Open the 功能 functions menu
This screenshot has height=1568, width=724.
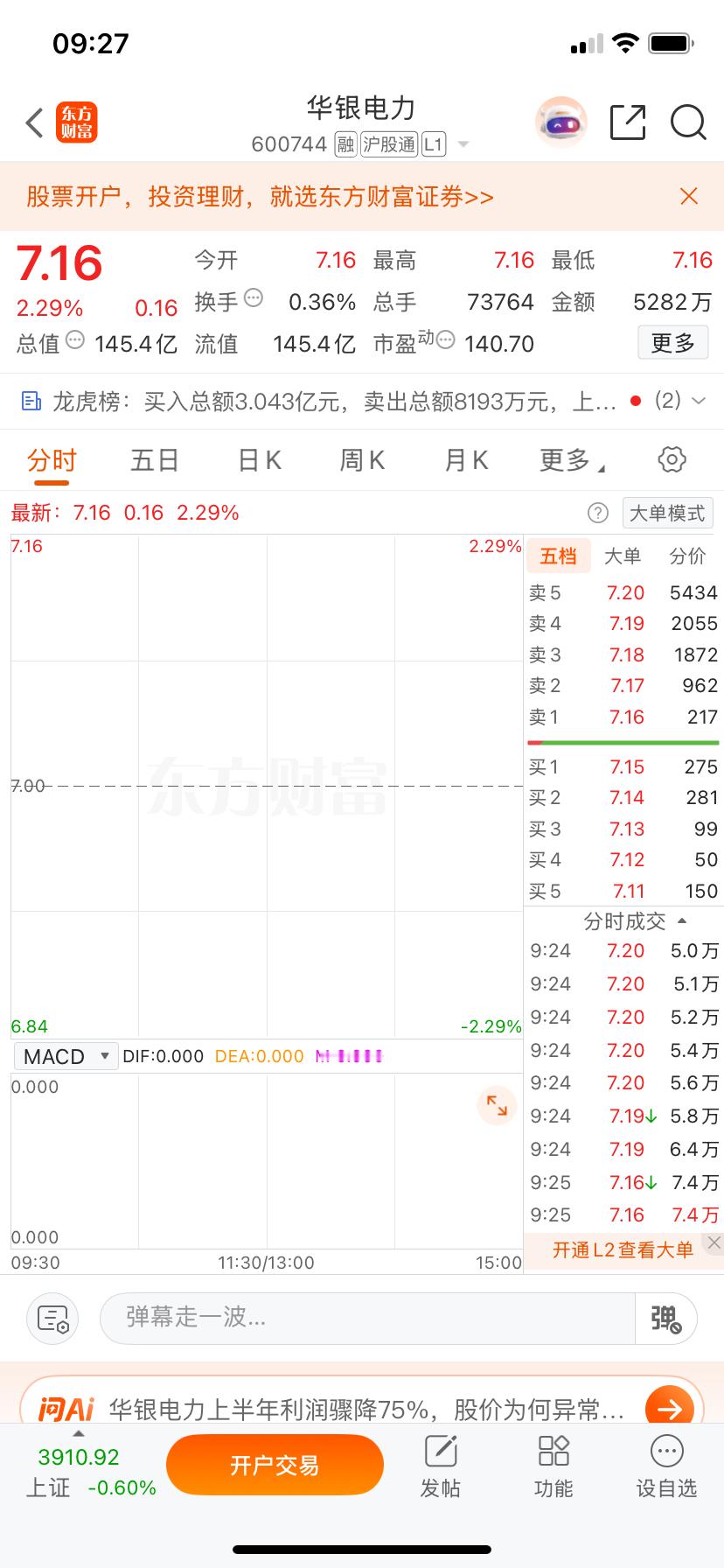(553, 1467)
